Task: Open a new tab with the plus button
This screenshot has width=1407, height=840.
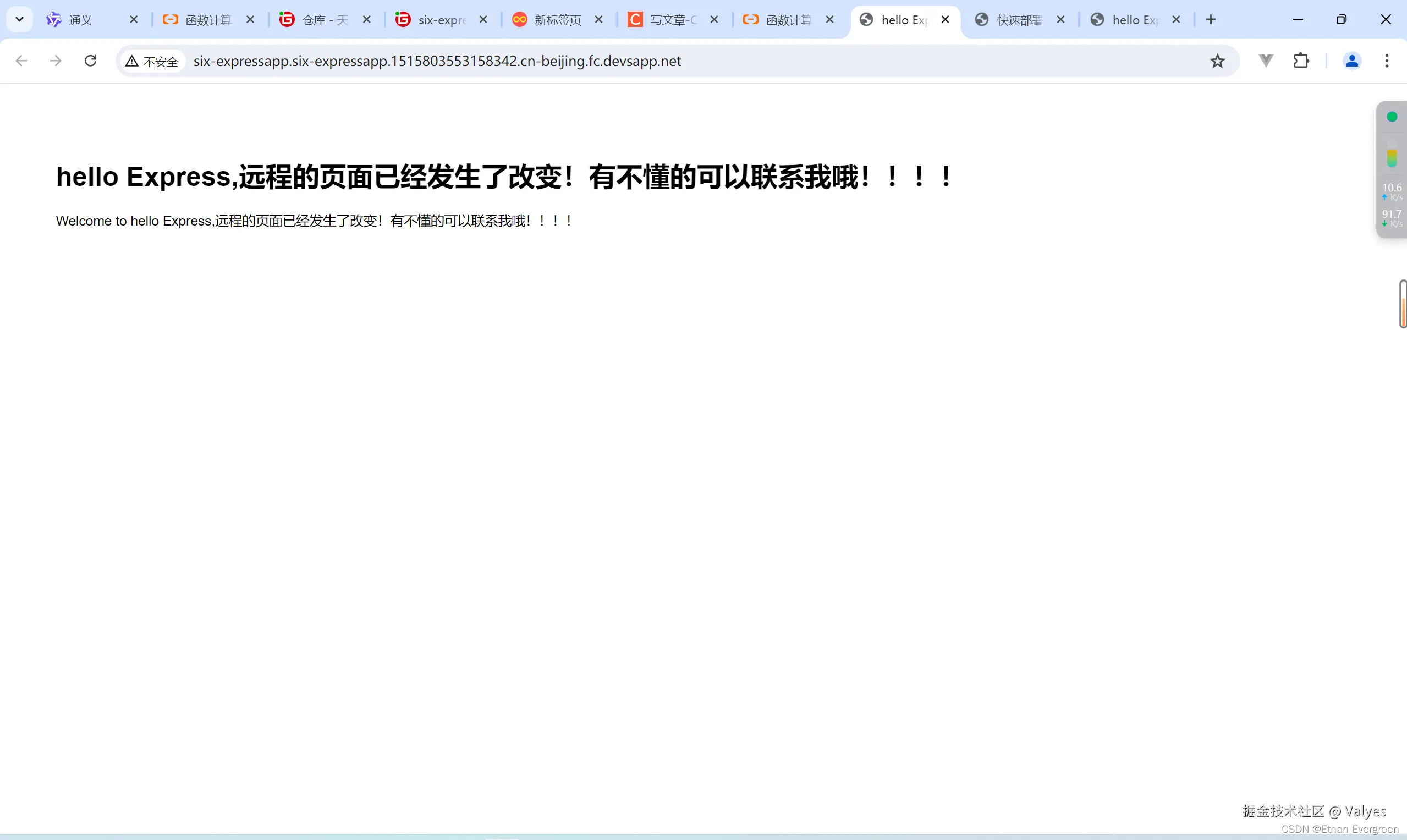Action: [1211, 20]
